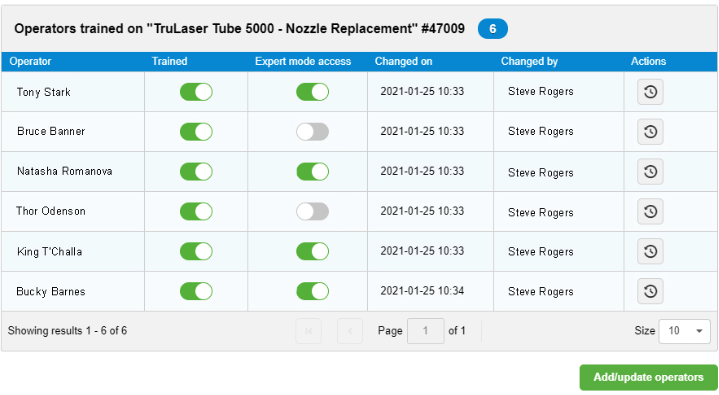Select the Bucky Barnes operator name

coord(51,291)
